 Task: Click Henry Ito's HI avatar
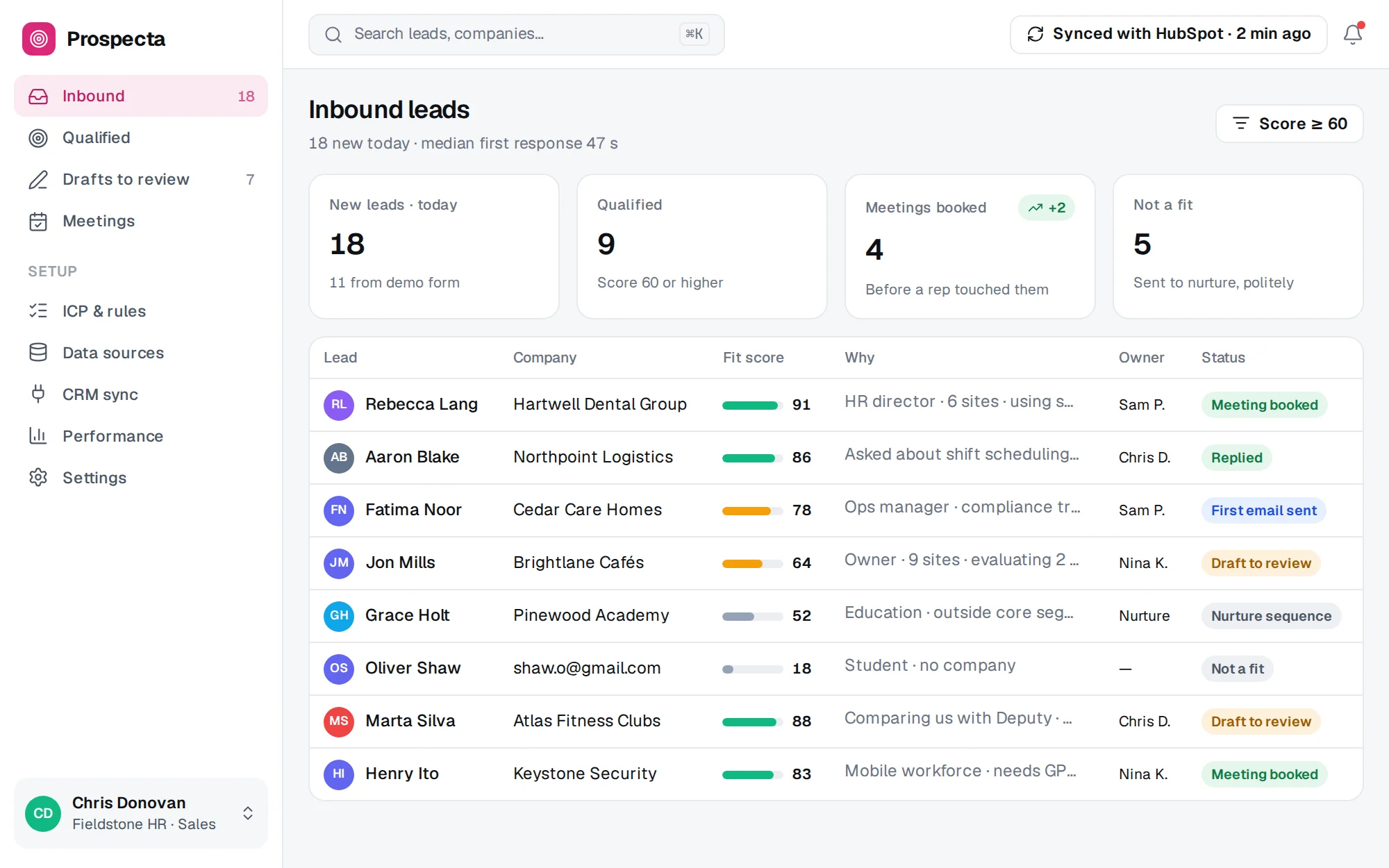[x=339, y=774]
